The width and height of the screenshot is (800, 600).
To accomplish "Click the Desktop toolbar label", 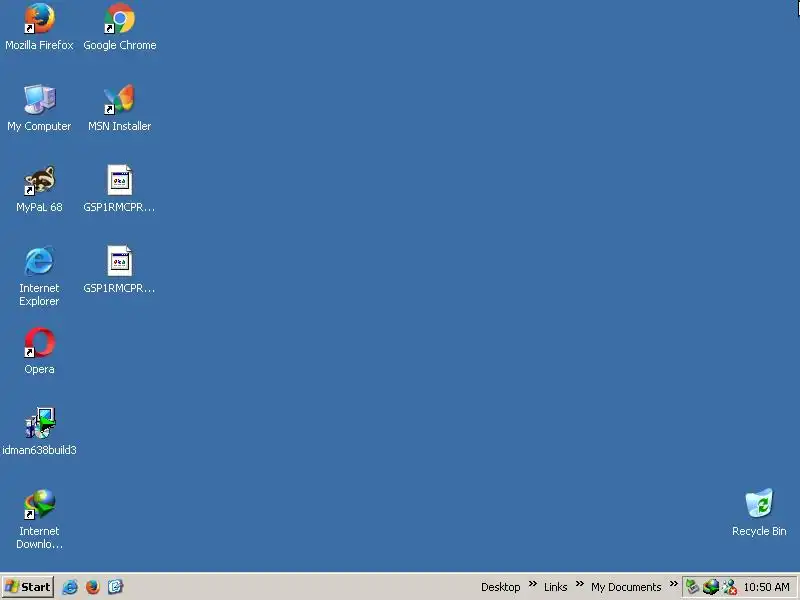I will pos(501,587).
